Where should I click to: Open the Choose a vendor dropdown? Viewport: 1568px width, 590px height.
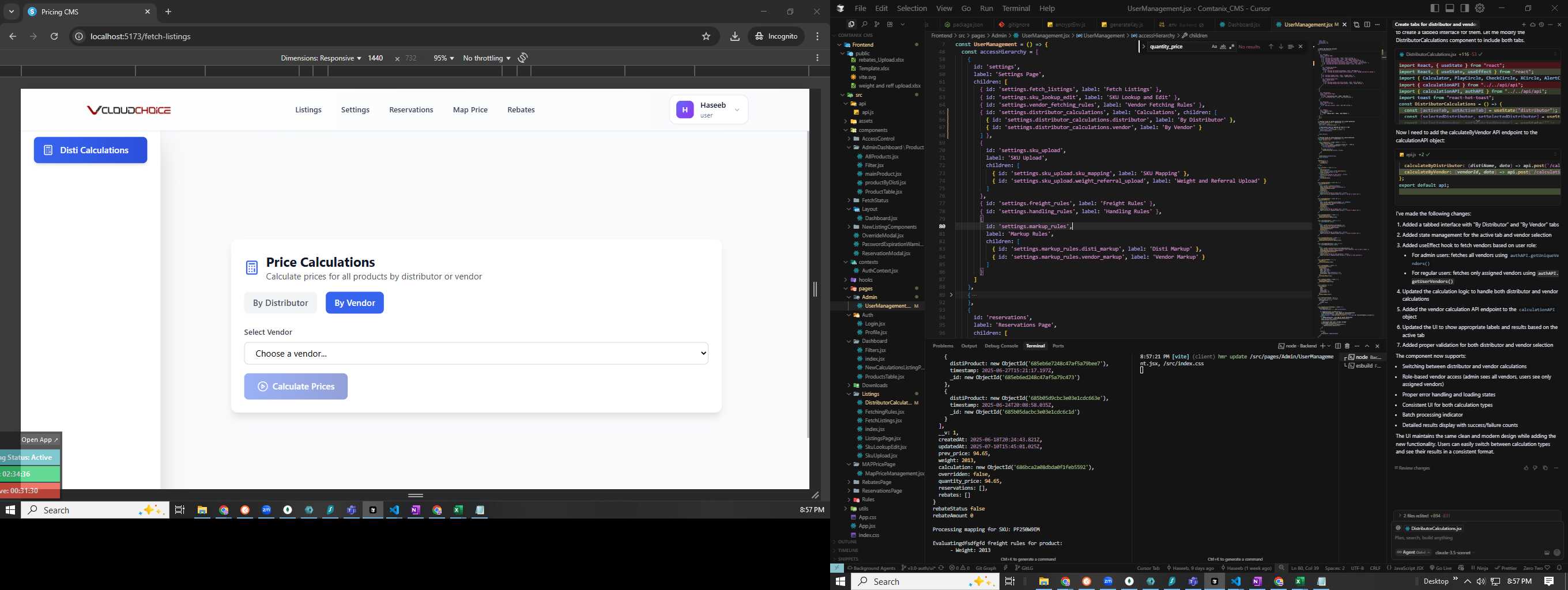click(476, 353)
